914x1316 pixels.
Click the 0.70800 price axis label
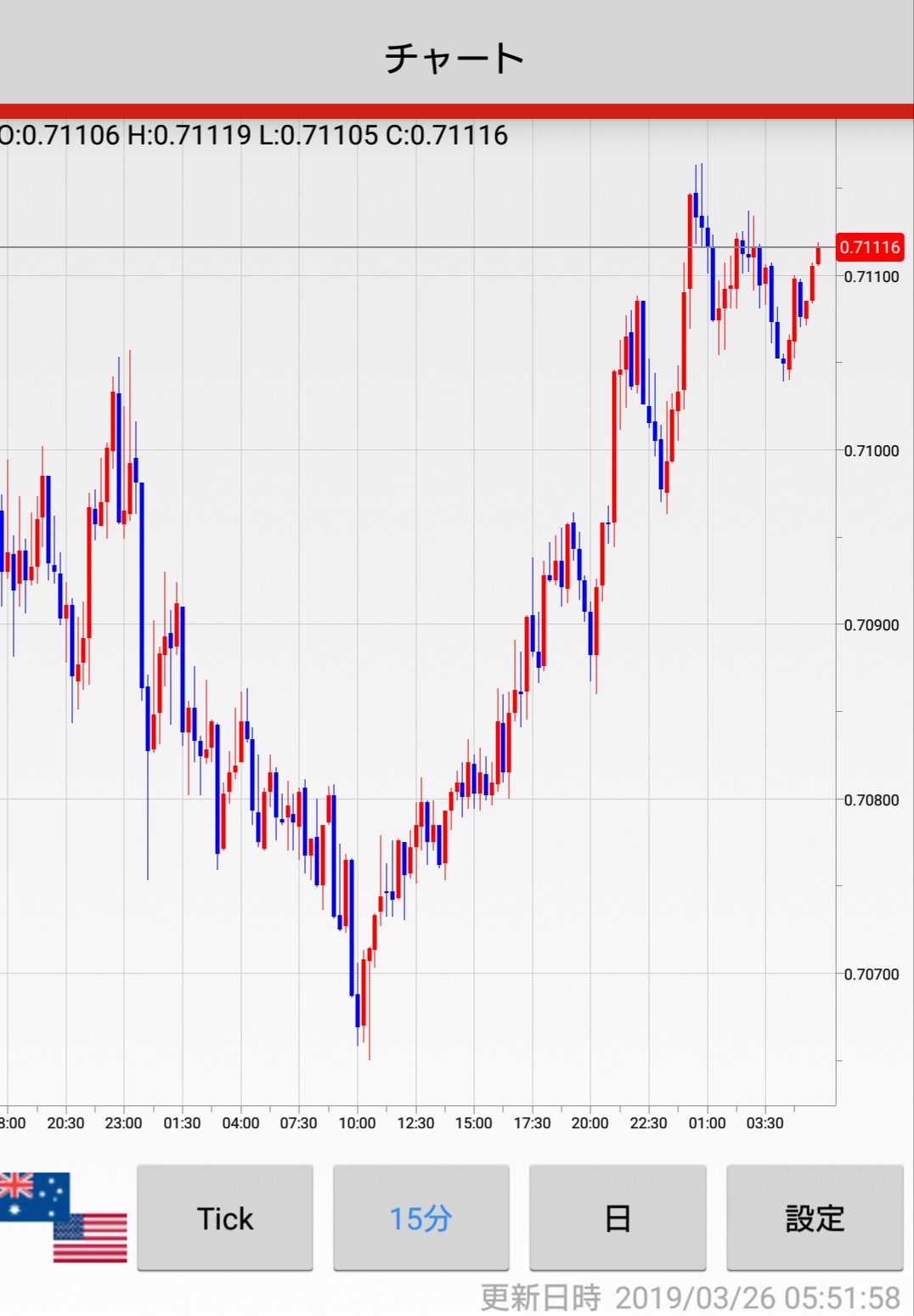tap(871, 800)
